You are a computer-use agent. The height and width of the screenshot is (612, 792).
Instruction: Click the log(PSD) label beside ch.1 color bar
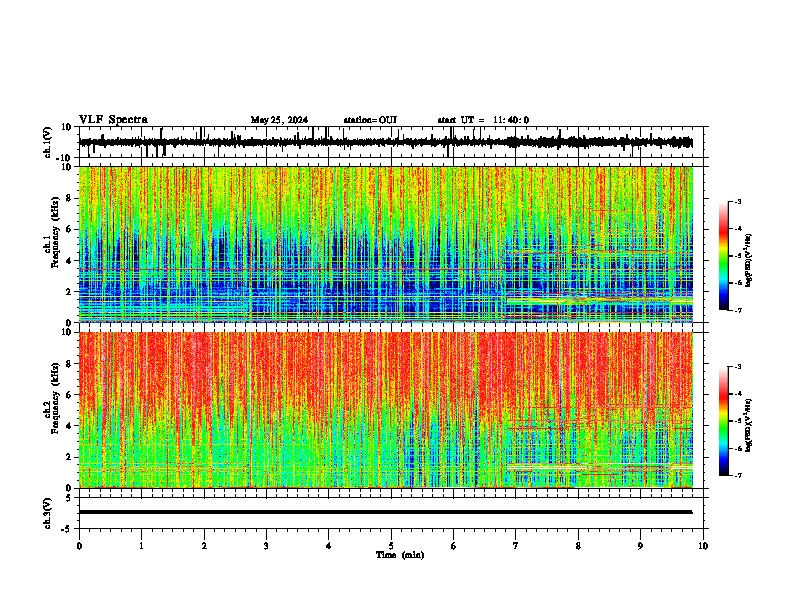(749, 261)
